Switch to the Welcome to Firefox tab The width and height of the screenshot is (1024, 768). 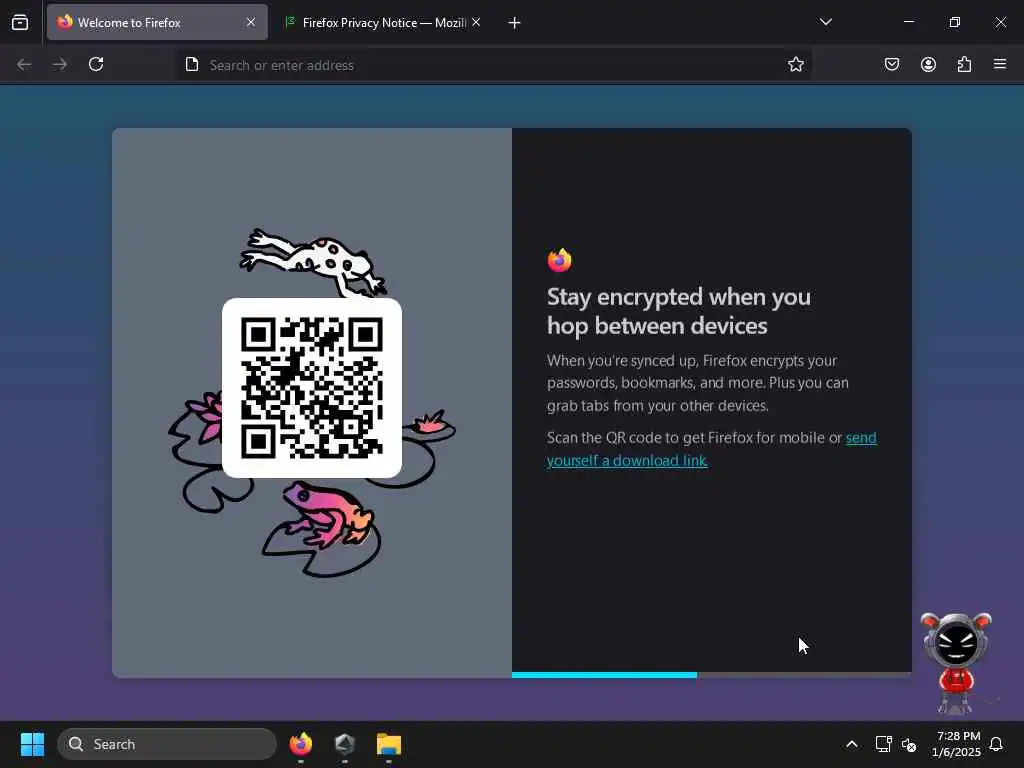click(157, 23)
